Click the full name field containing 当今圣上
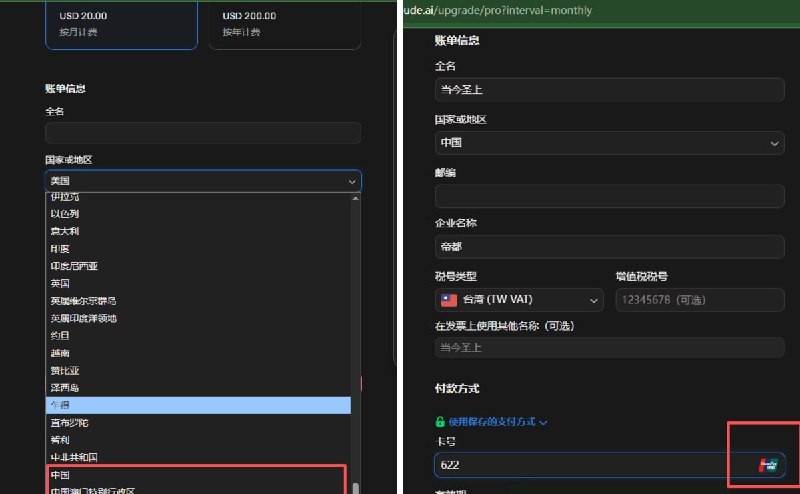This screenshot has height=494, width=800. click(609, 90)
